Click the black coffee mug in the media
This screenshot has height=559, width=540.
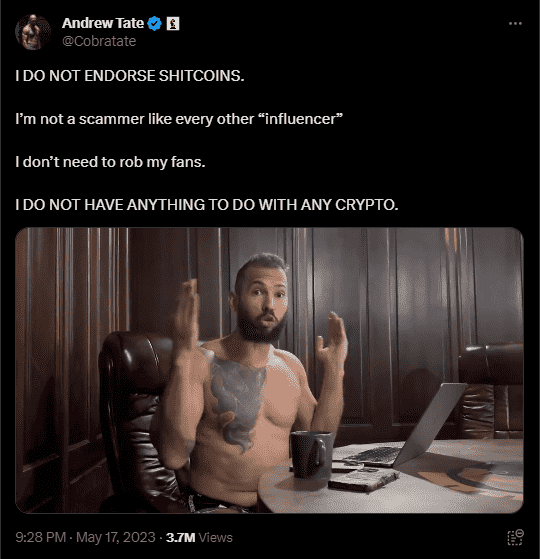point(310,454)
